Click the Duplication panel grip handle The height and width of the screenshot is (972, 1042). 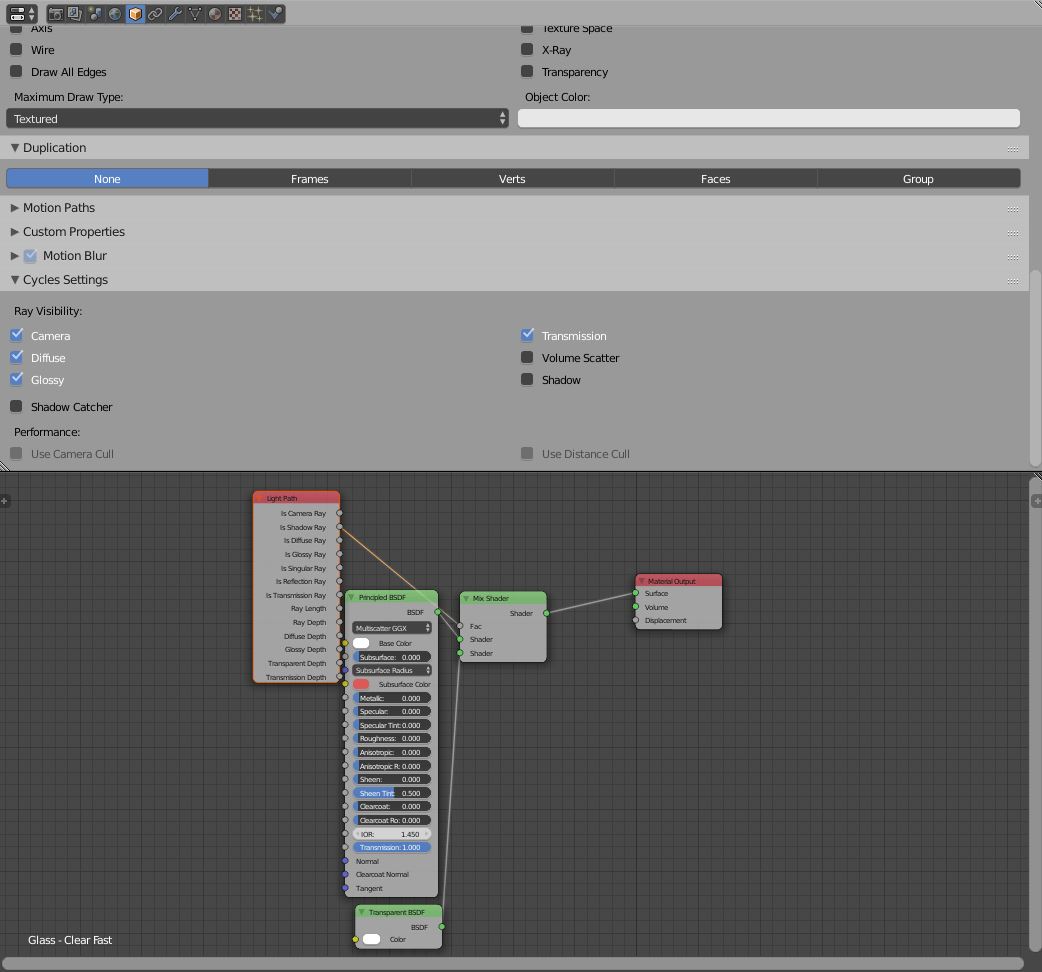pos(1013,149)
